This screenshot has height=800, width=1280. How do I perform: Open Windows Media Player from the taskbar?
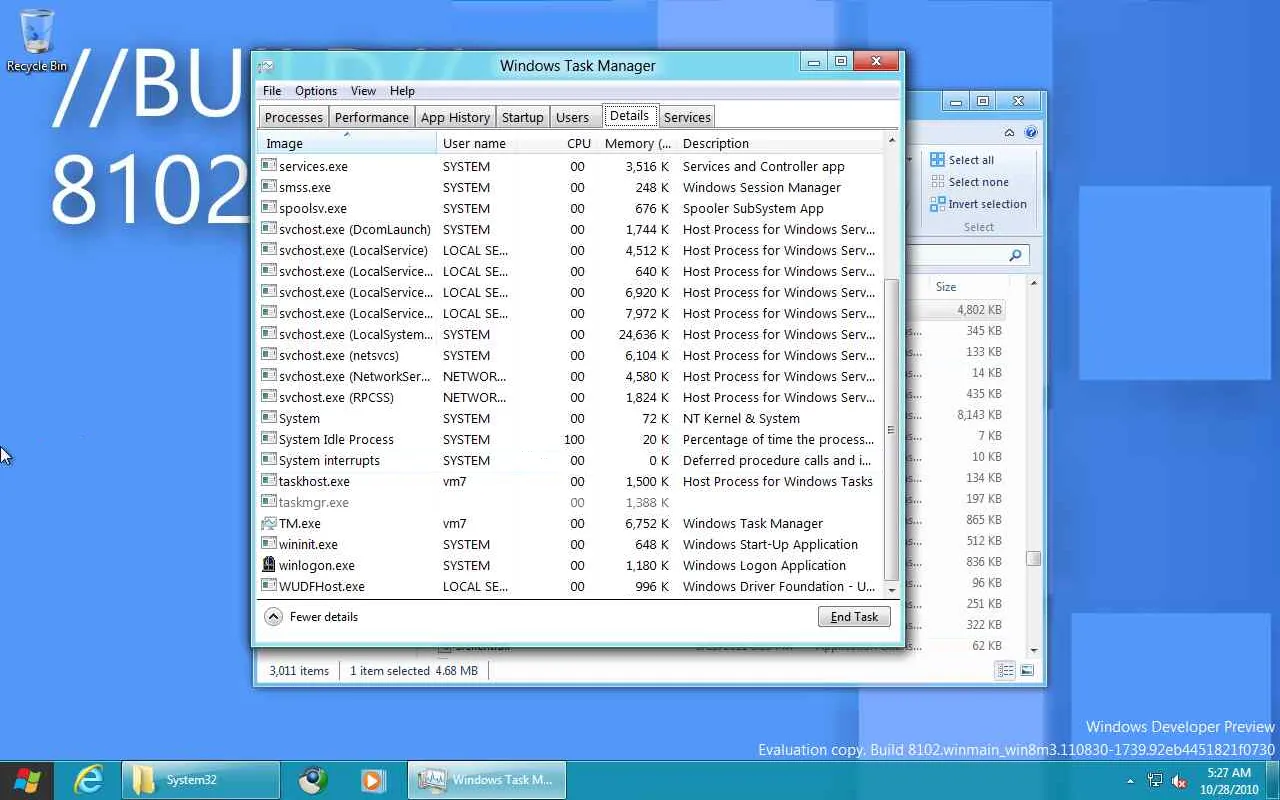[373, 780]
